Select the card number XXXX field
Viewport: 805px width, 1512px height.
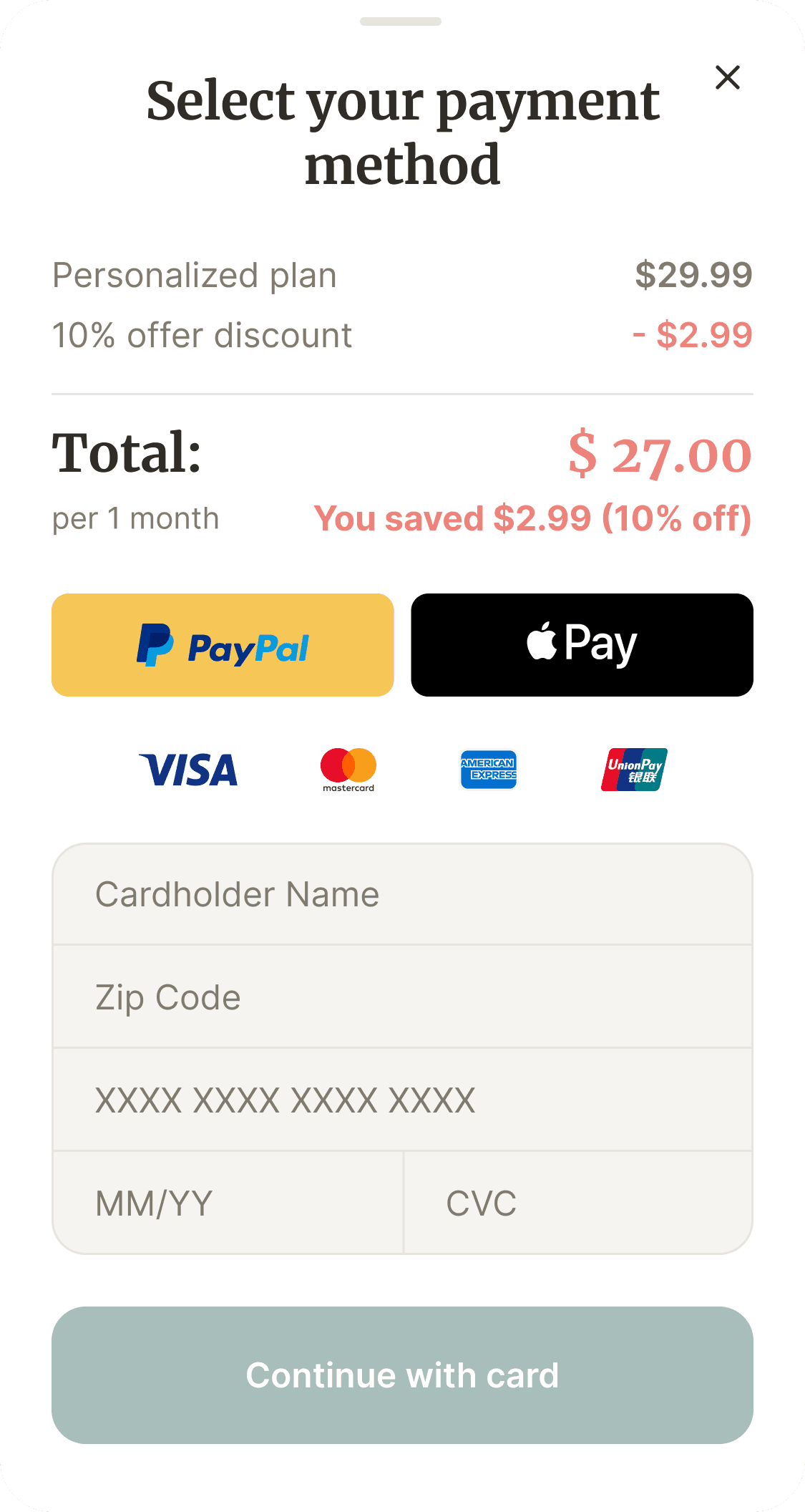tap(402, 1100)
